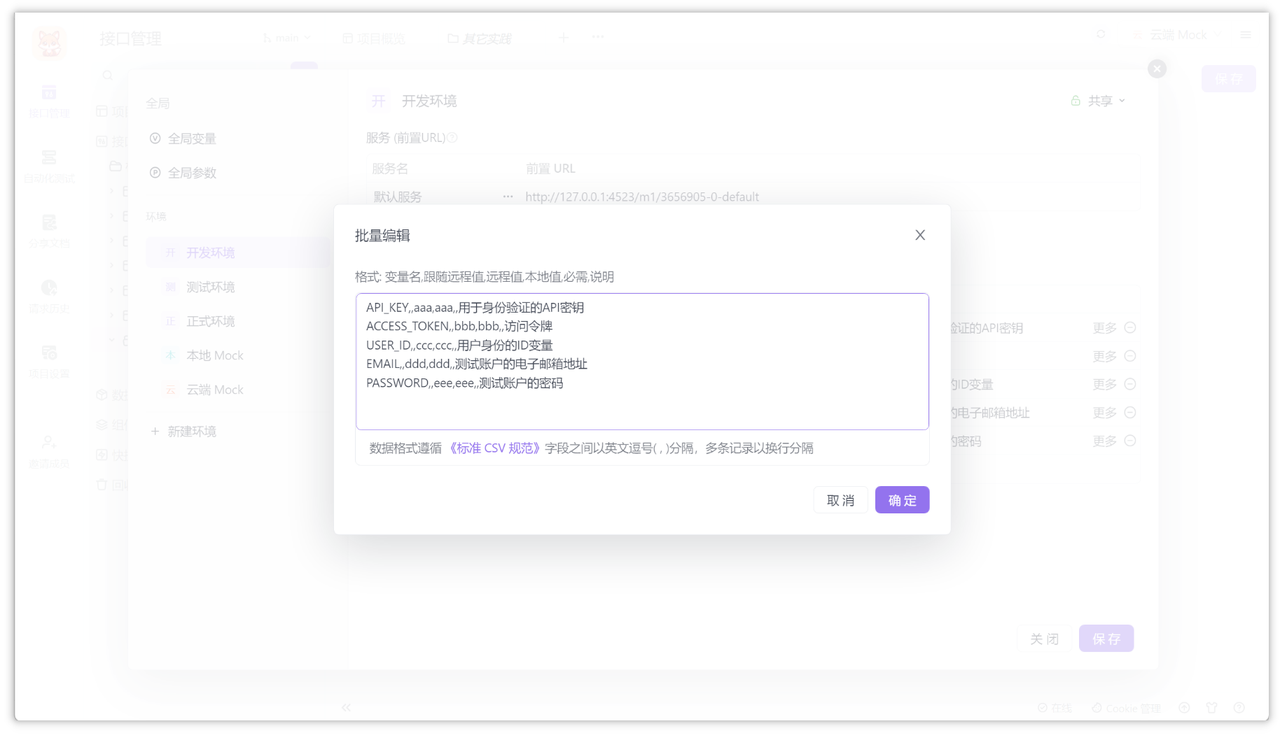The image size is (1280, 740).
Task: Open the tab bar more options ellipsis
Action: pyautogui.click(x=598, y=37)
